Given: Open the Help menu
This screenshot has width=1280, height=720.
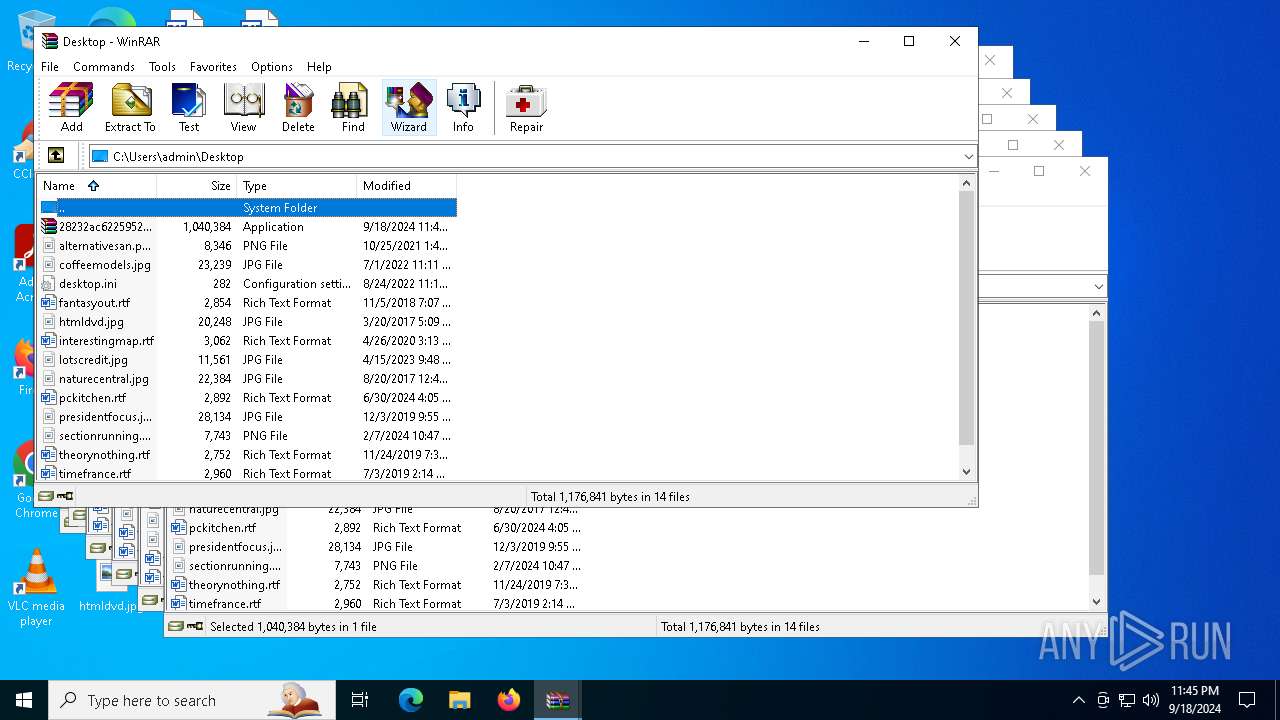Looking at the screenshot, I should (x=319, y=67).
